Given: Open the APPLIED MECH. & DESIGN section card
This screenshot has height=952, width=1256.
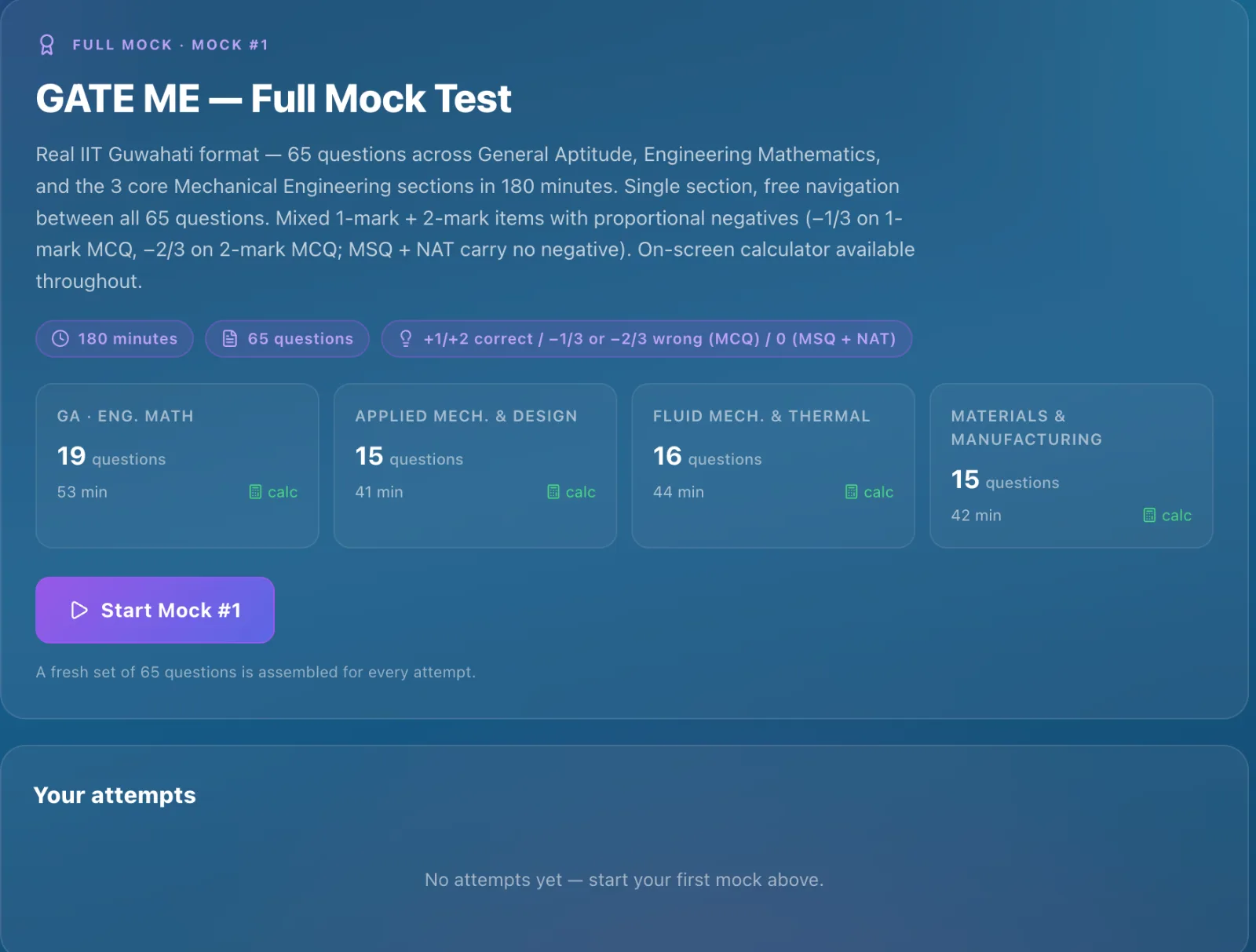Looking at the screenshot, I should pyautogui.click(x=475, y=465).
